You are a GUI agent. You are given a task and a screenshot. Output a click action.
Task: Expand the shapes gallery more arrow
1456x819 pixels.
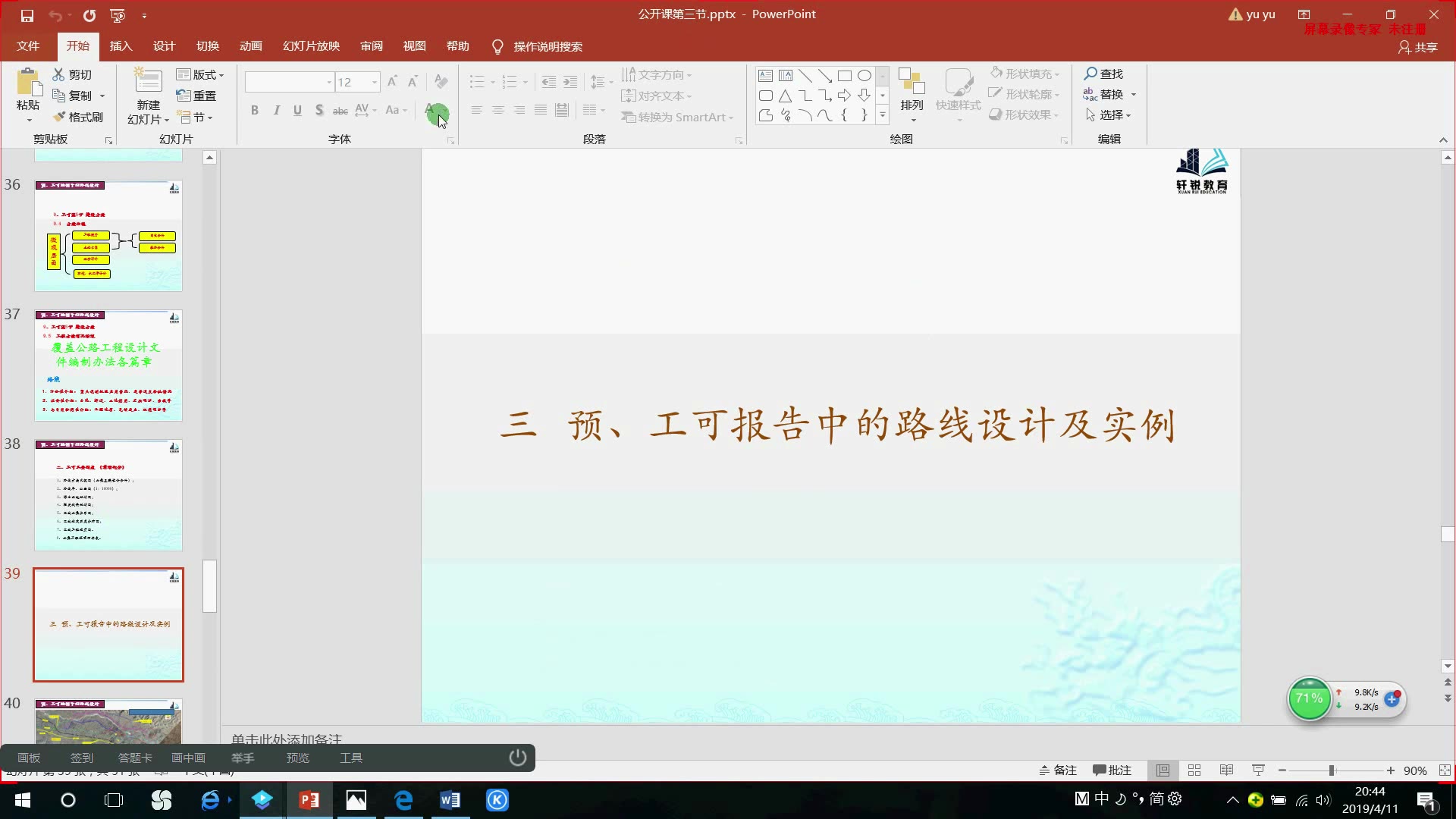coord(882,115)
